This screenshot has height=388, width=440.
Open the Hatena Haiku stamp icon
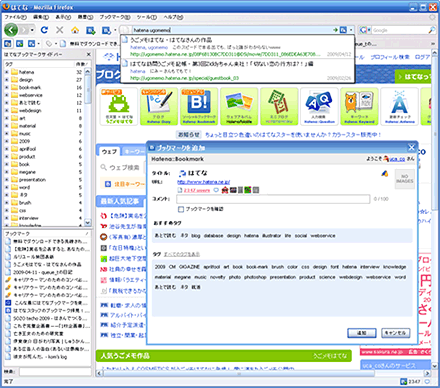pyautogui.click(x=279, y=106)
